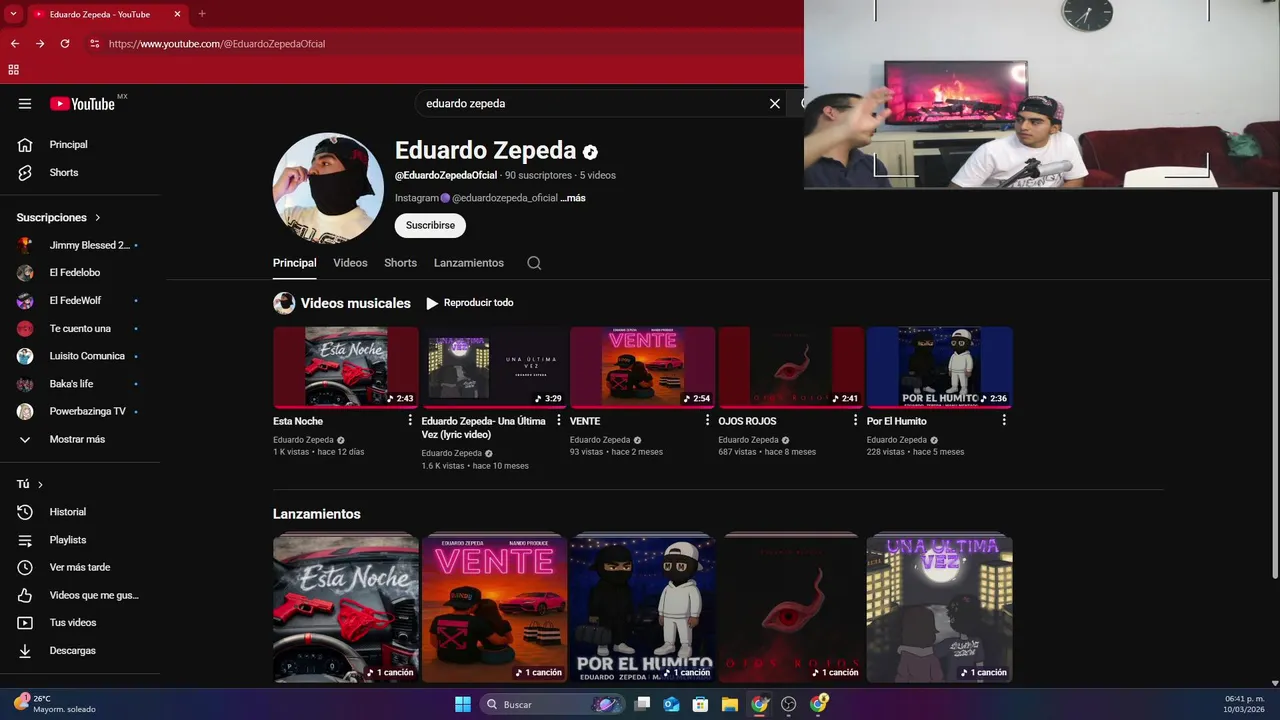Play the Esta Noche video thumbnail
The height and width of the screenshot is (720, 1280).
[x=346, y=367]
